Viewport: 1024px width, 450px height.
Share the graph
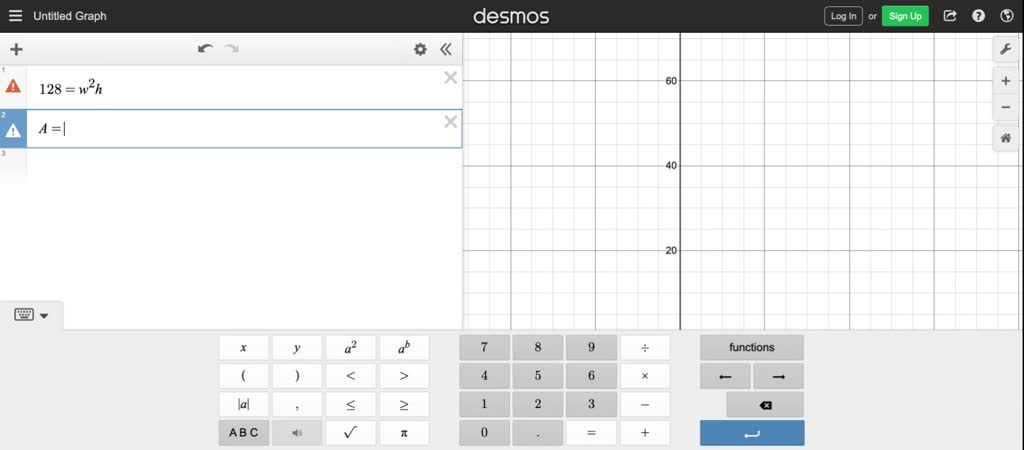pyautogui.click(x=950, y=16)
